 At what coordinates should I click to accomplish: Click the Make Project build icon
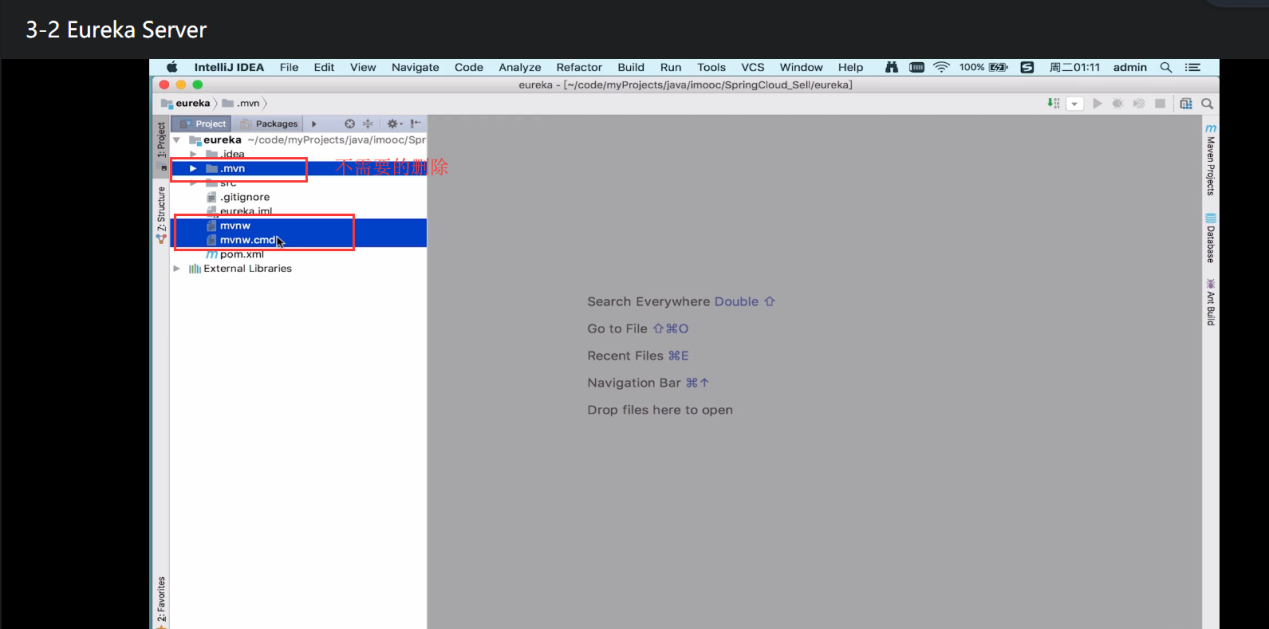click(x=1053, y=103)
